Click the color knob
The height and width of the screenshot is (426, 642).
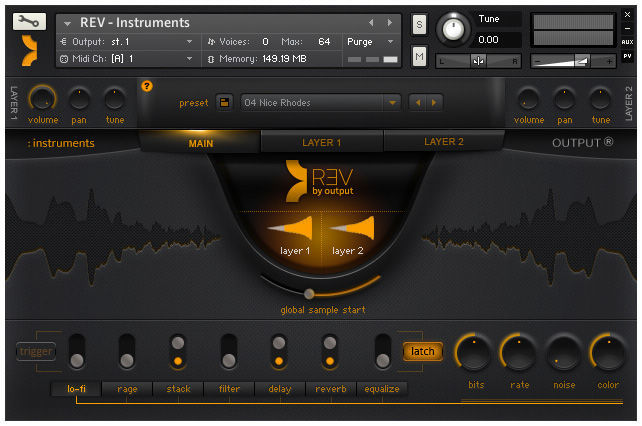[608, 352]
